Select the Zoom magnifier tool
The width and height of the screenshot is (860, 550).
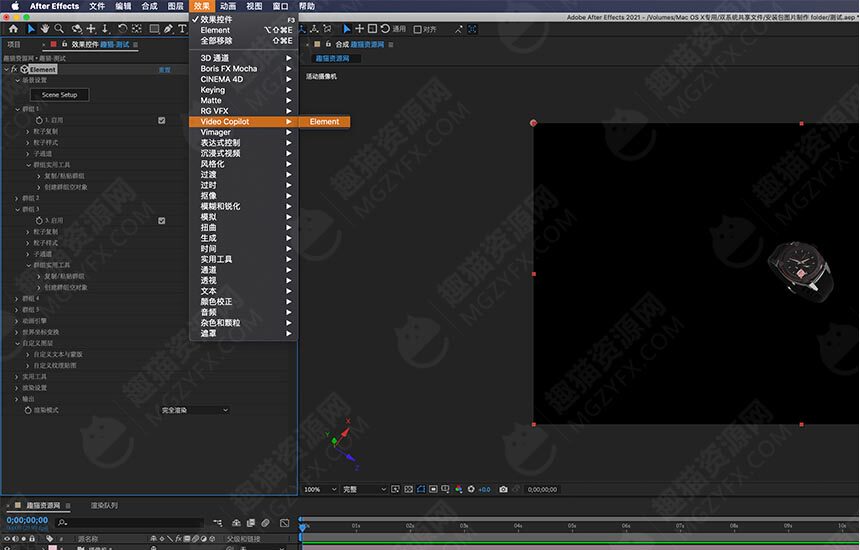click(x=59, y=29)
